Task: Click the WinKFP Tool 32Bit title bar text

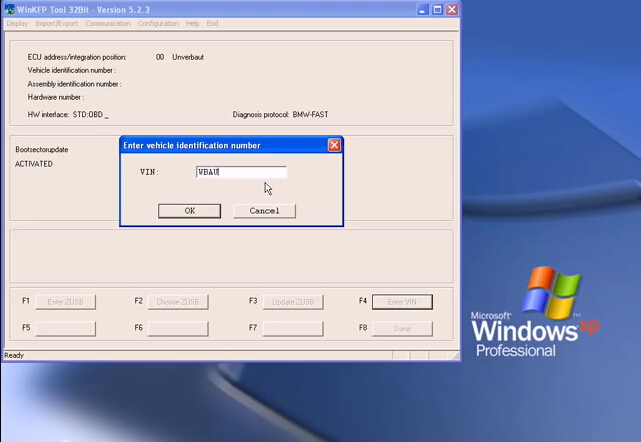Action: click(83, 9)
